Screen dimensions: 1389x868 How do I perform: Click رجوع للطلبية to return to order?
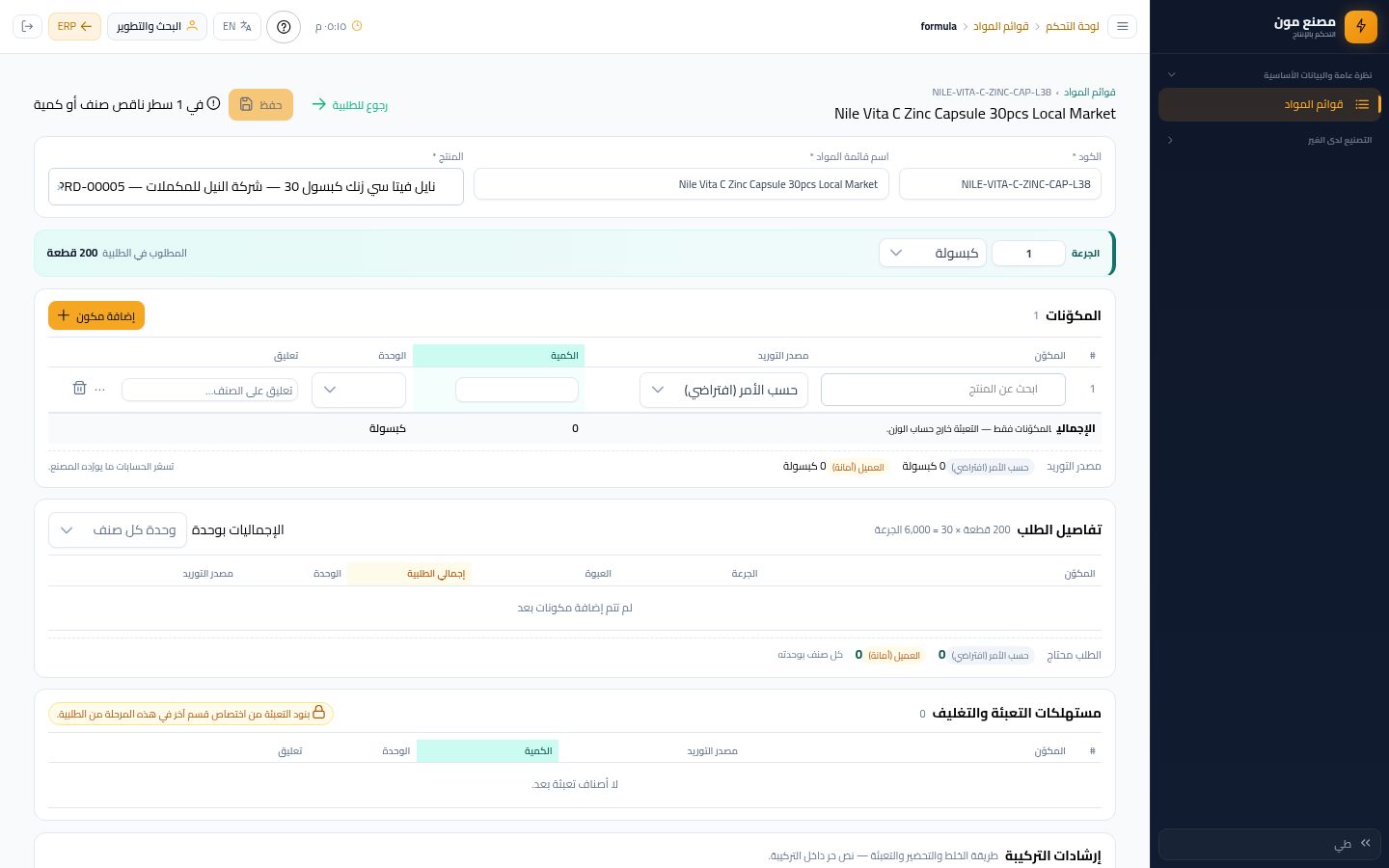coord(349,104)
